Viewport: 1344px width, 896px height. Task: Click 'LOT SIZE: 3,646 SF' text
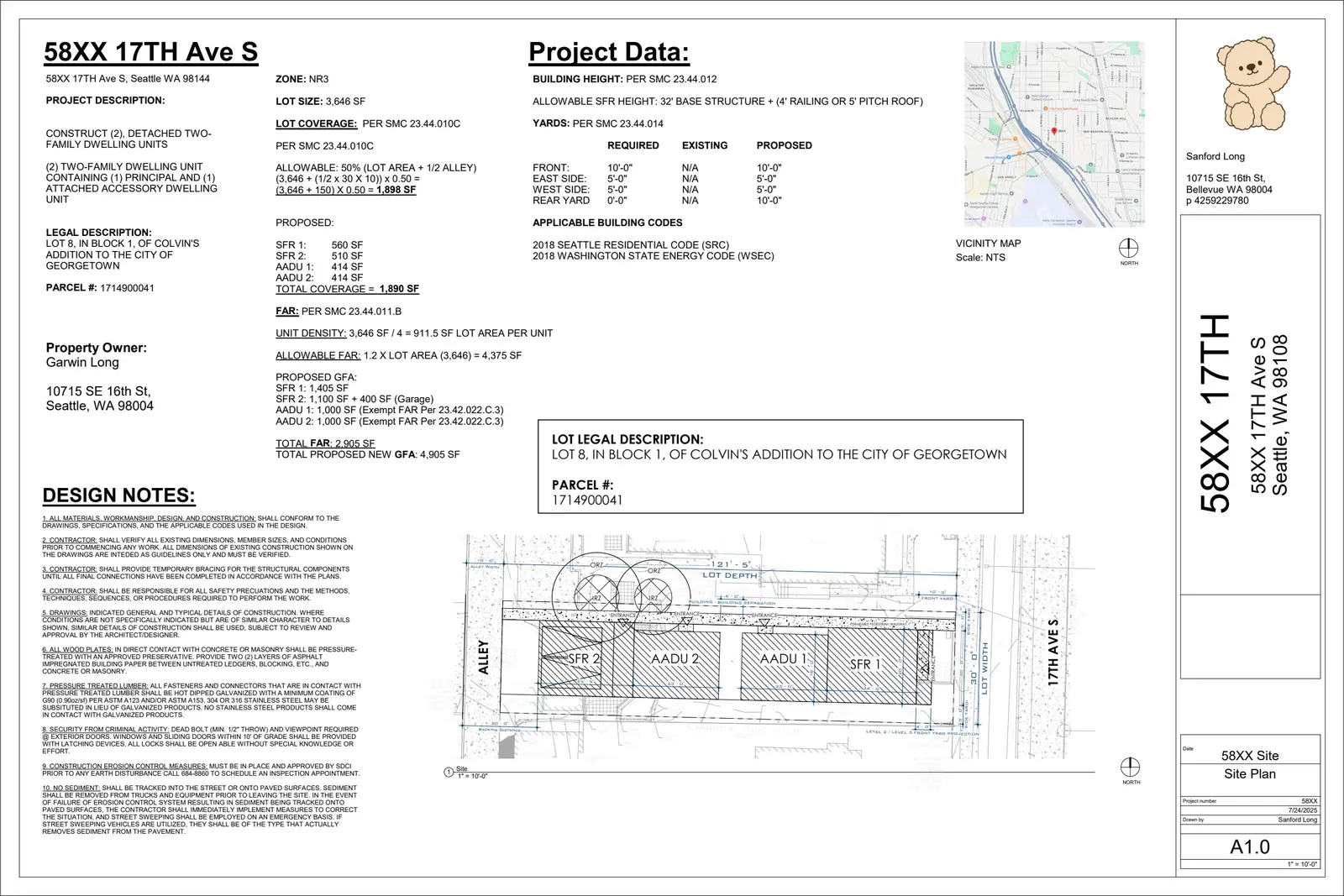click(x=320, y=101)
